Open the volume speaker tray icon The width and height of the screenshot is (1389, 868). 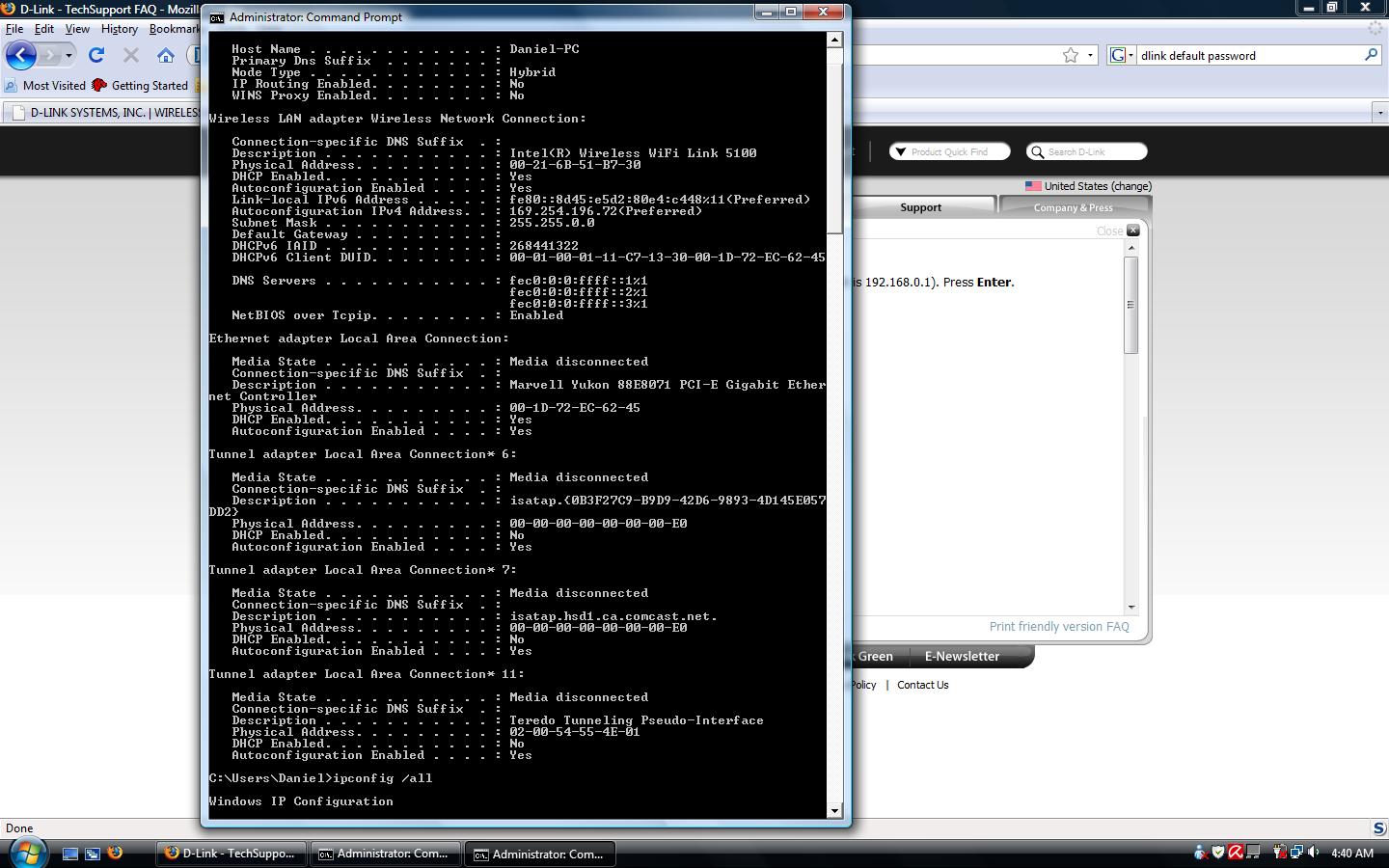[1314, 853]
